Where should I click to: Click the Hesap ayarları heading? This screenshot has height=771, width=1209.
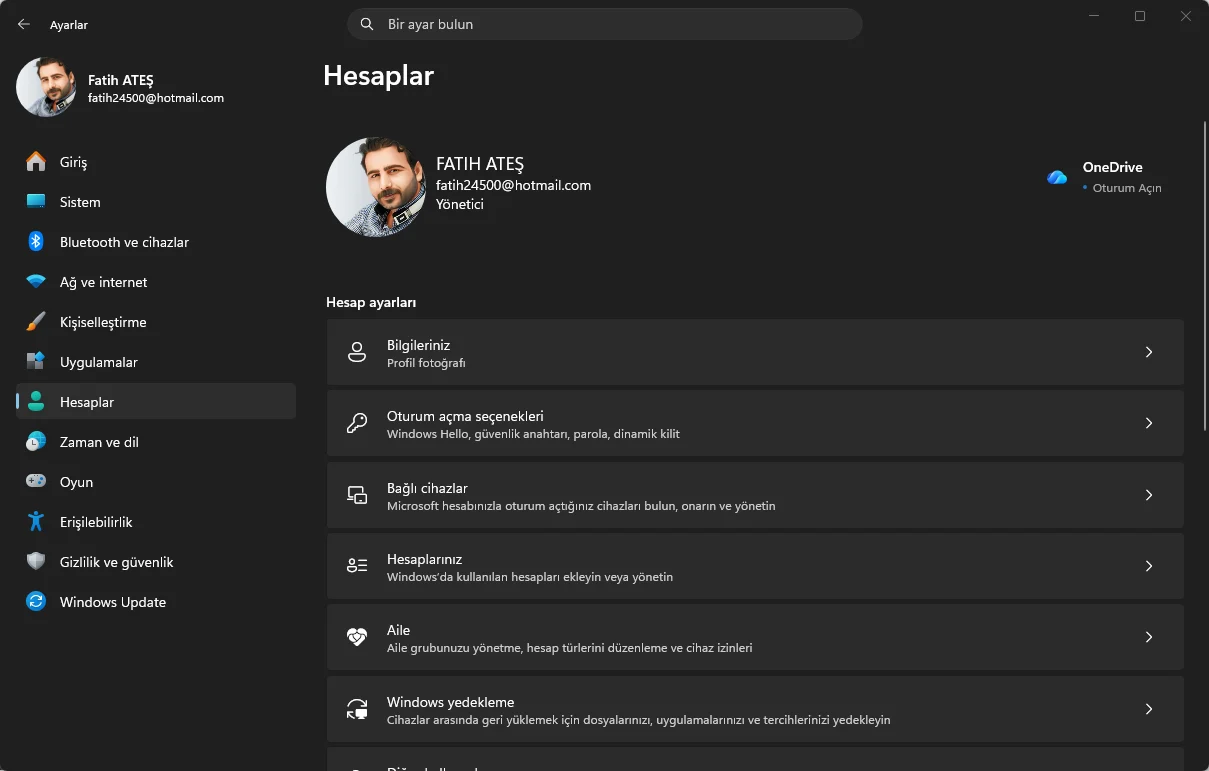pyautogui.click(x=371, y=302)
